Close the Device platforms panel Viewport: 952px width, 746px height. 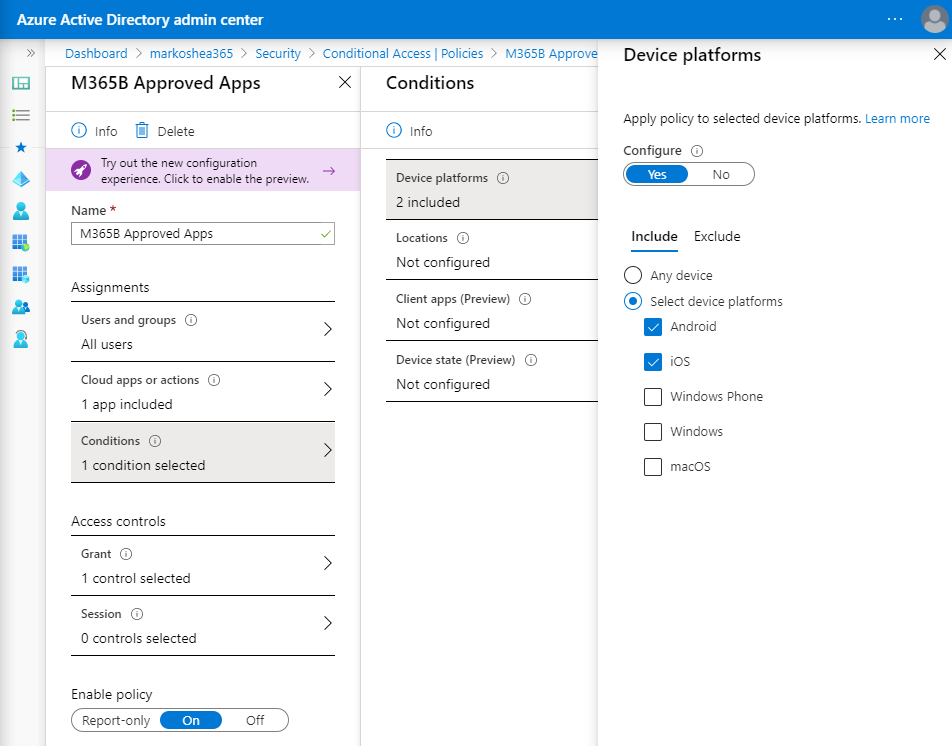939,54
